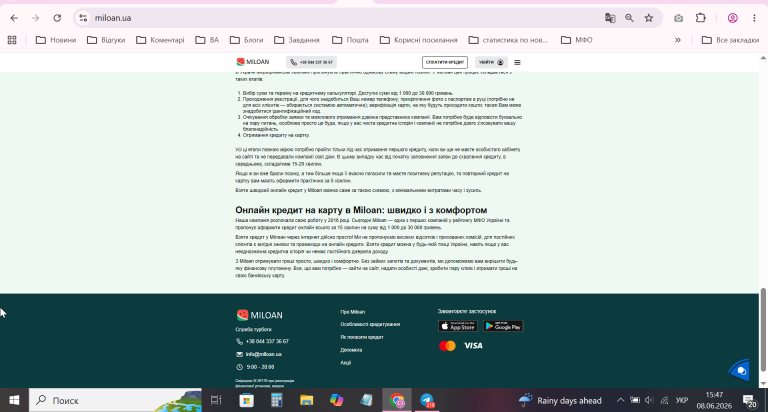Click the scrollbar up arrow
The image size is (768, 412).
click(x=763, y=58)
